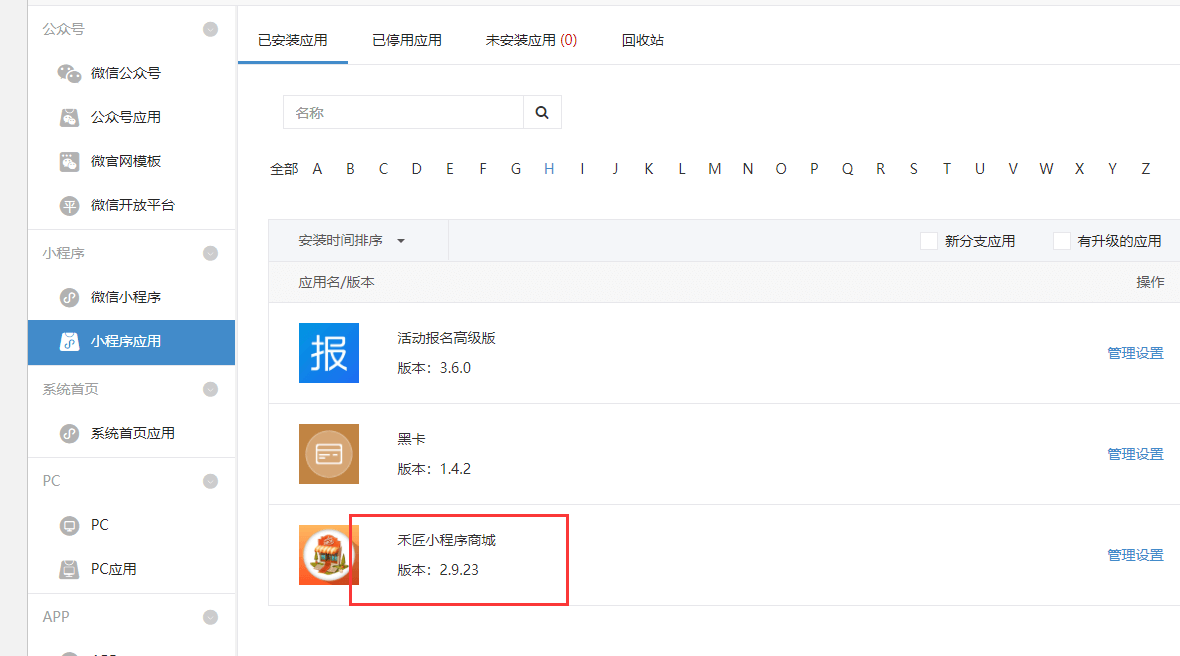The height and width of the screenshot is (656, 1180).
Task: Select the 微信公众号 sidebar icon
Action: point(69,72)
